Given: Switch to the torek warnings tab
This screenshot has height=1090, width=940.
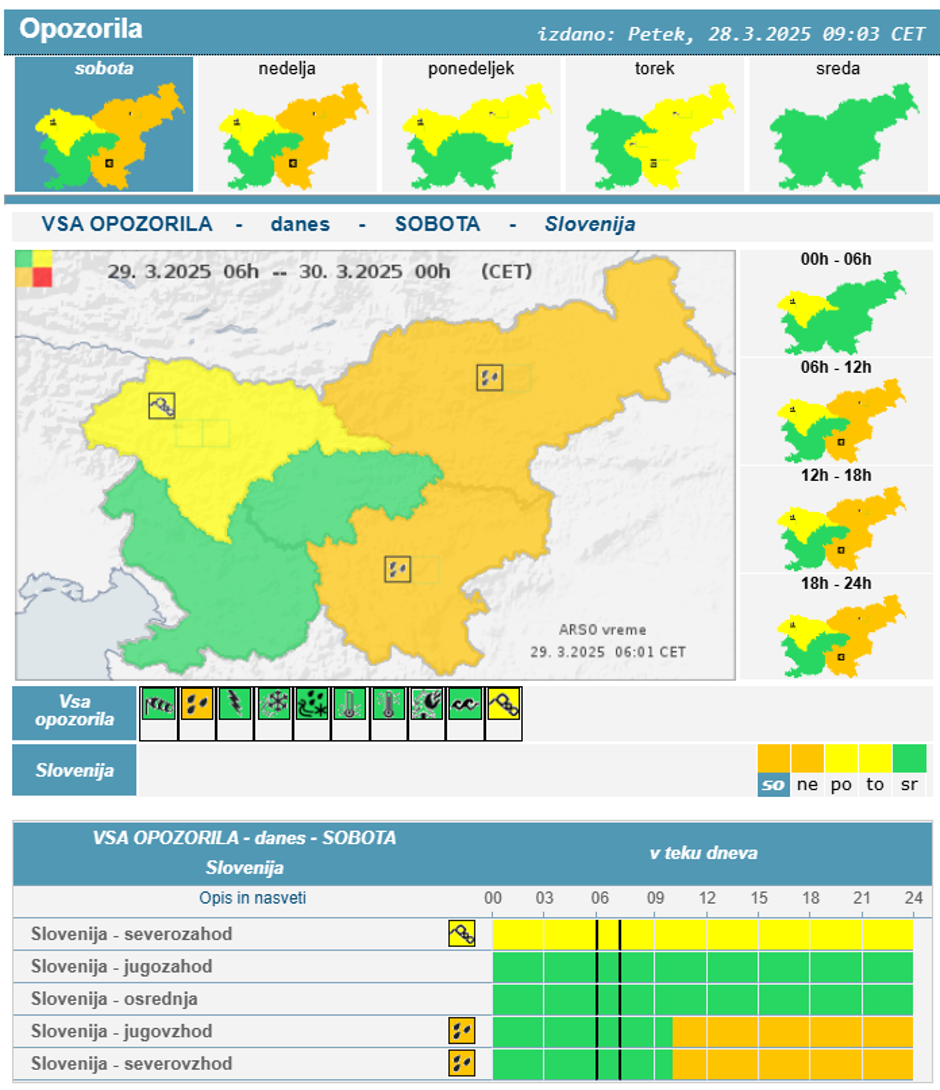Looking at the screenshot, I should click(654, 125).
